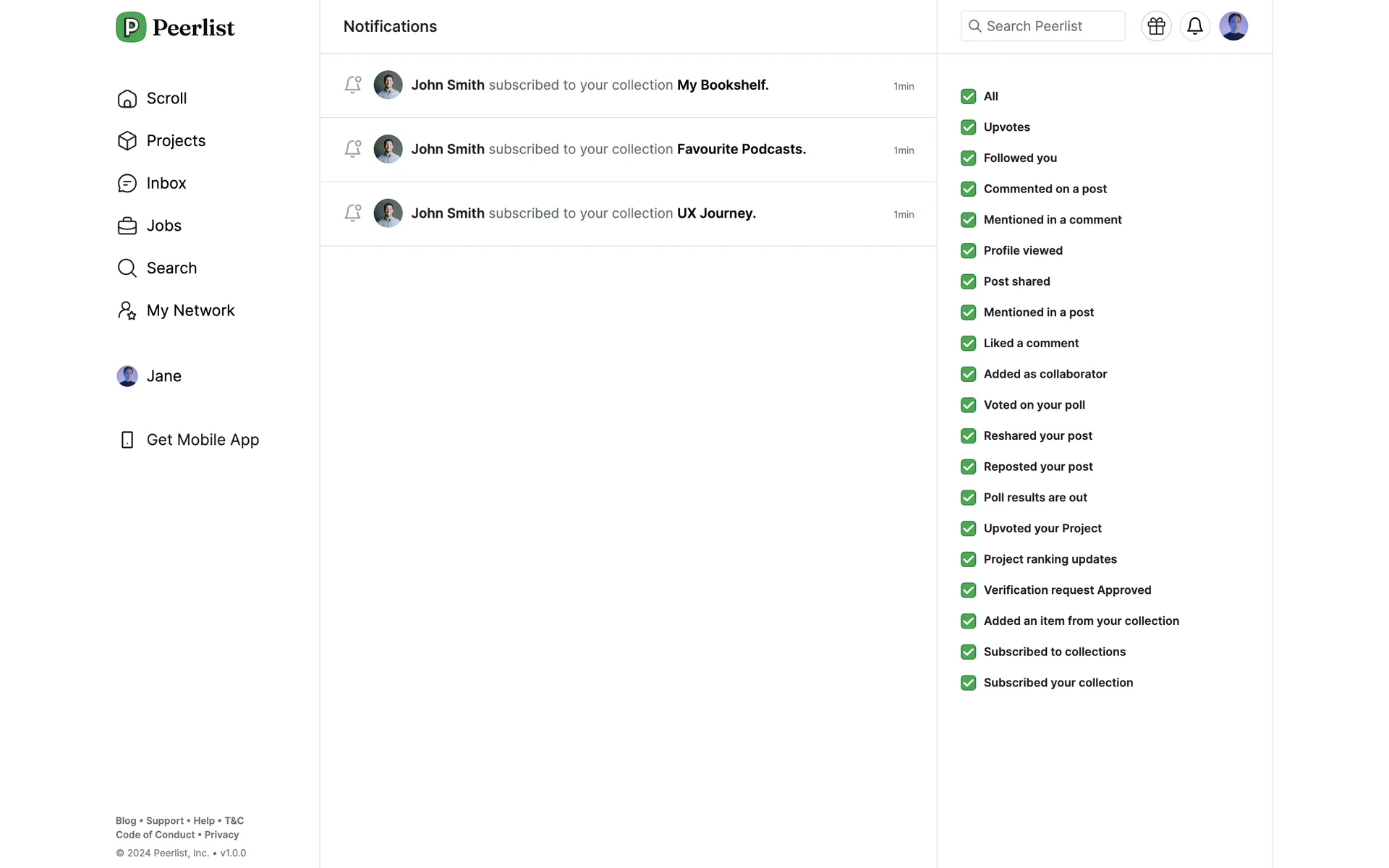Screen dimensions: 1389x868
Task: Click the Inbox chat bubble icon
Action: [127, 183]
